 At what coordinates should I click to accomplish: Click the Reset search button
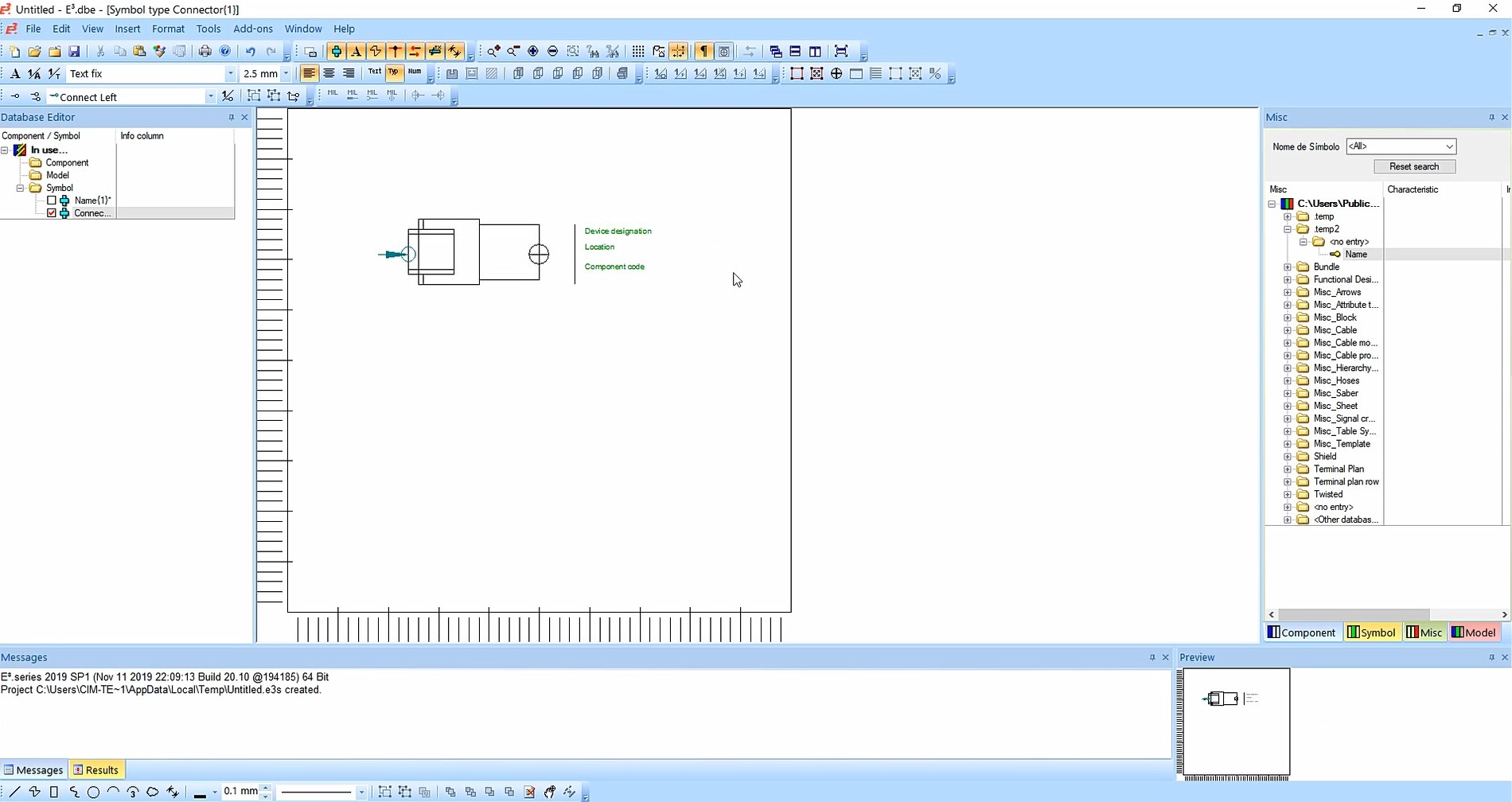pyautogui.click(x=1414, y=166)
